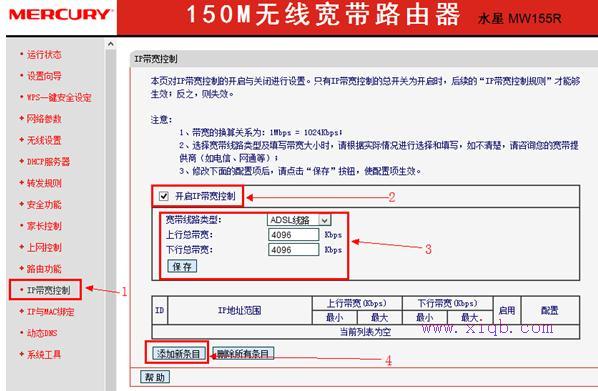Click the ID column header

(159, 310)
